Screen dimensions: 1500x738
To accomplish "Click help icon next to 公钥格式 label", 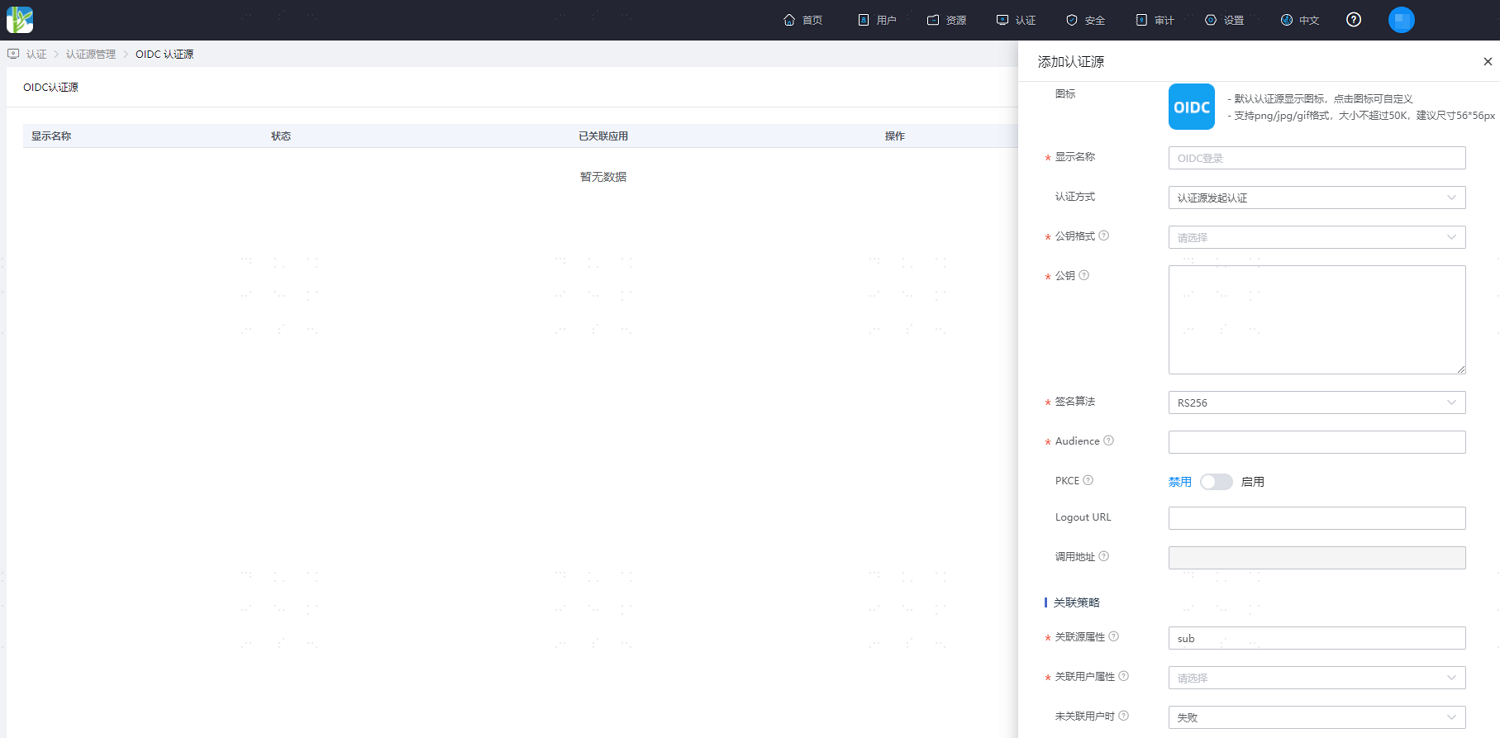I will click(1104, 236).
